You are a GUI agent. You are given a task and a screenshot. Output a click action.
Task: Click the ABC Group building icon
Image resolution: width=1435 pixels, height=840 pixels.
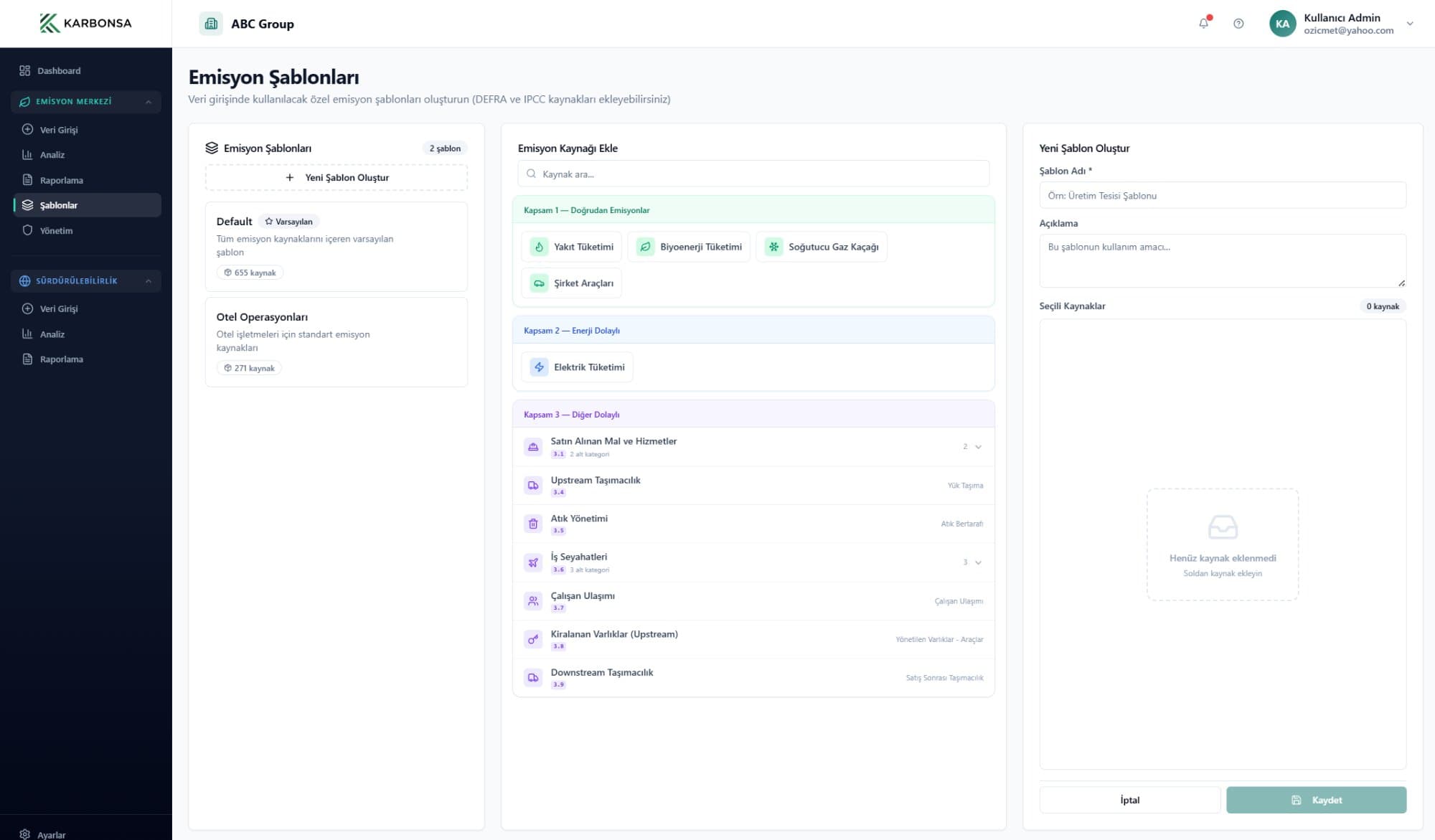[x=211, y=24]
